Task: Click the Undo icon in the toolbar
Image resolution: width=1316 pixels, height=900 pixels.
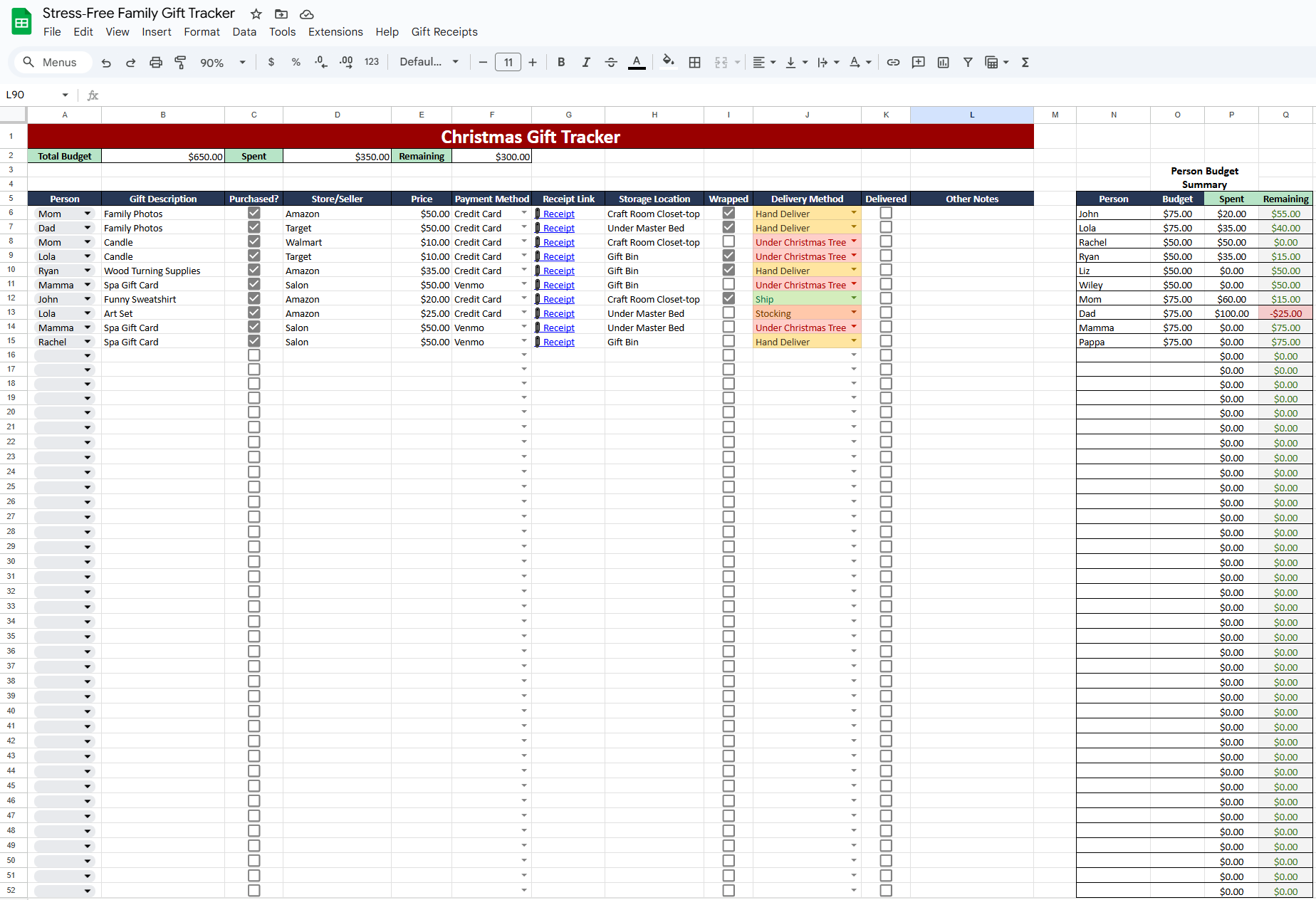Action: (x=106, y=63)
